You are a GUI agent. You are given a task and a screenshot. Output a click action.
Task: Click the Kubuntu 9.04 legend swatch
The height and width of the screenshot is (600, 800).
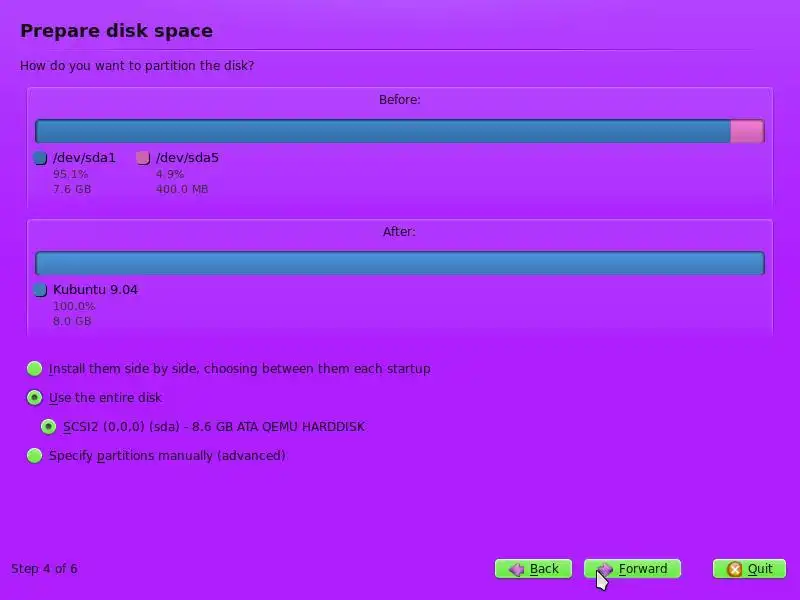pos(40,290)
